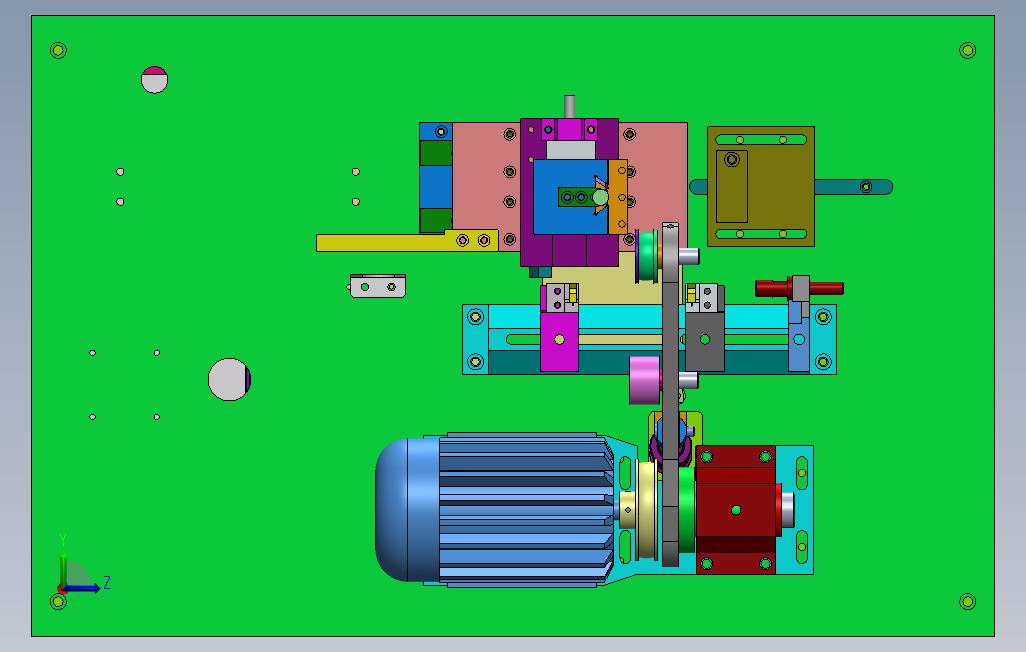
Task: Select the green pulley at top of belt
Action: 646,256
